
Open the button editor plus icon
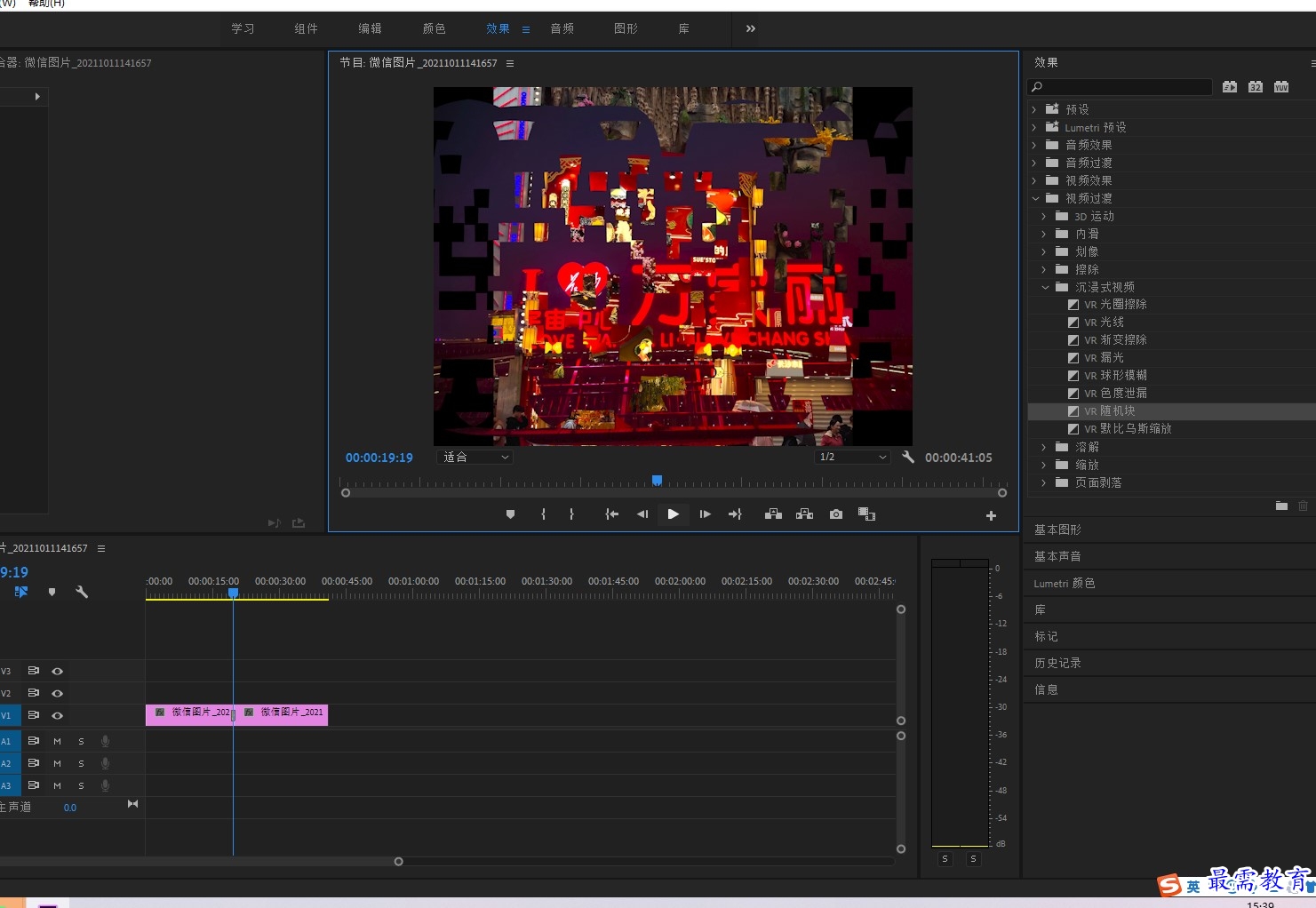[x=991, y=515]
